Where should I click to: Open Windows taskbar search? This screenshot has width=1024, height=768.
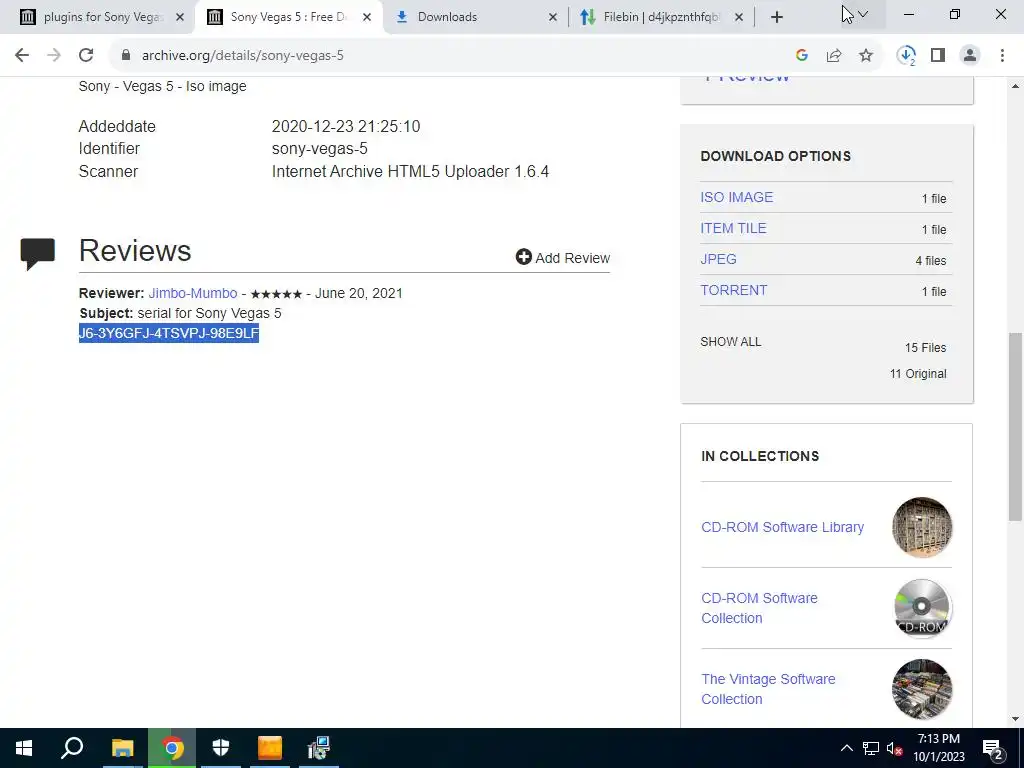72,748
